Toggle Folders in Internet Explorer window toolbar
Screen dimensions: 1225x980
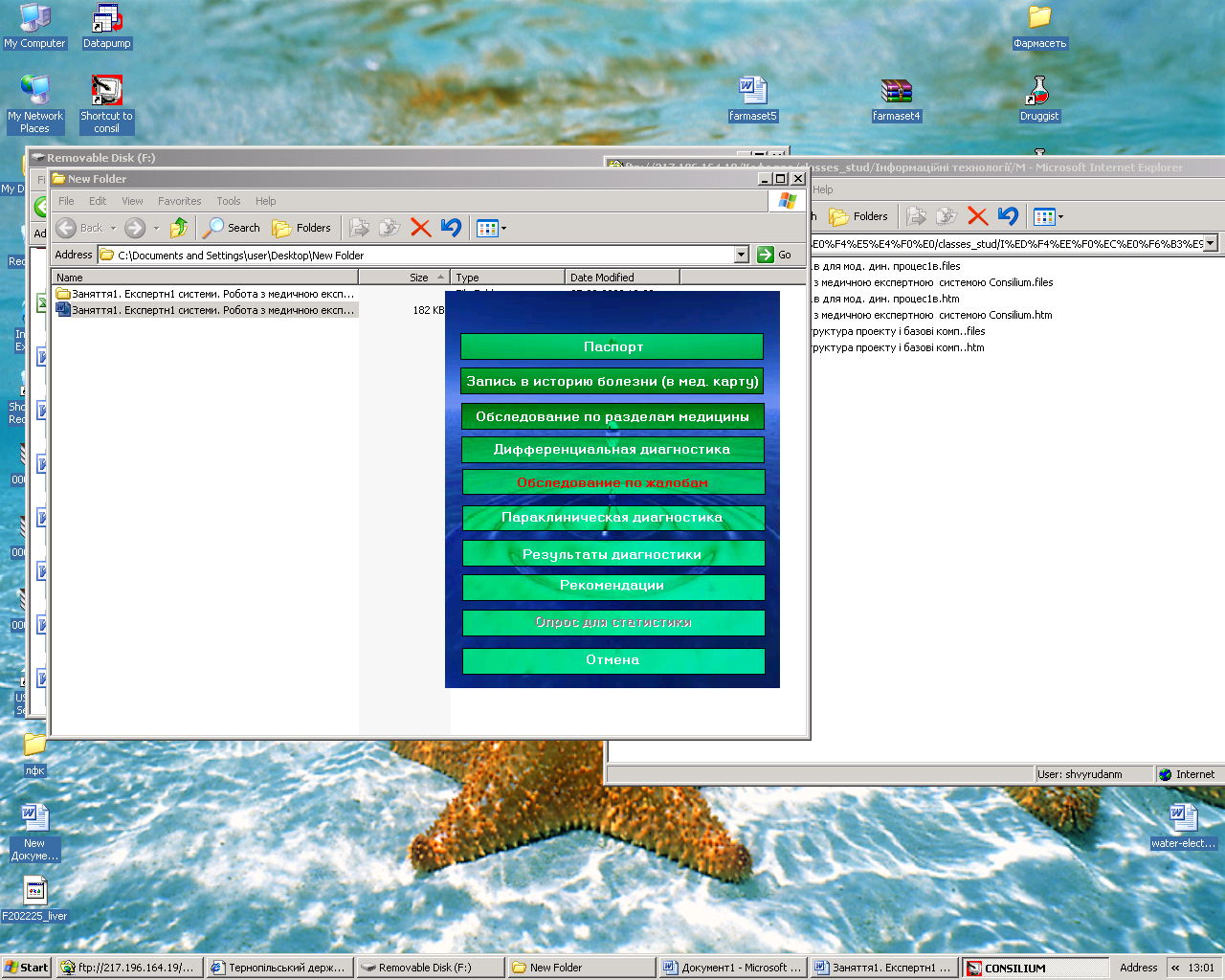[858, 216]
